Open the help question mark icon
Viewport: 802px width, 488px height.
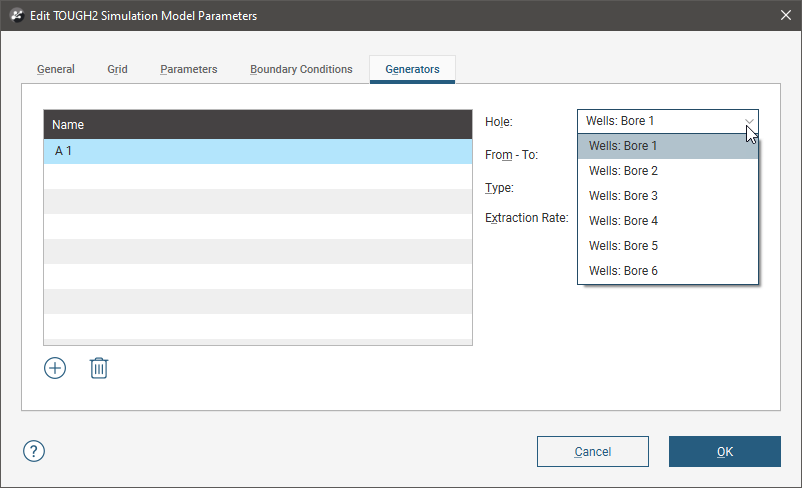34,451
